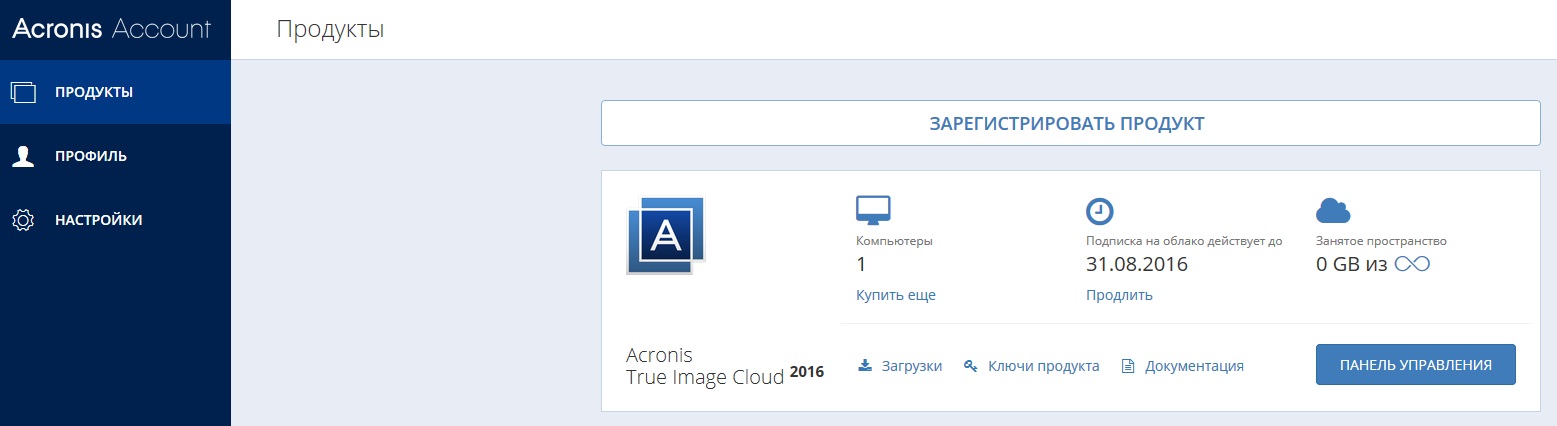Screen dimensions: 1557x426
Task: Click the Profile person icon
Action: tap(23, 156)
